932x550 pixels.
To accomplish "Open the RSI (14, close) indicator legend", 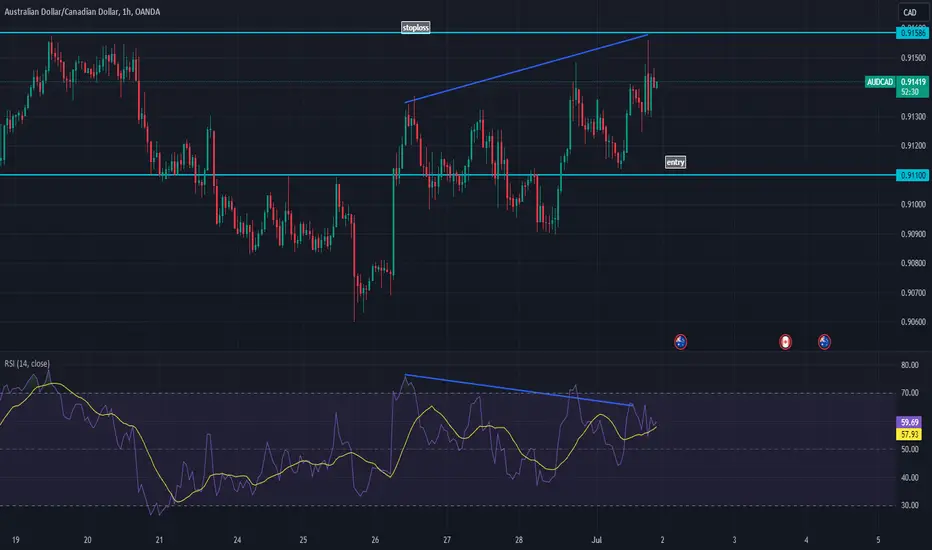I will (x=27, y=363).
